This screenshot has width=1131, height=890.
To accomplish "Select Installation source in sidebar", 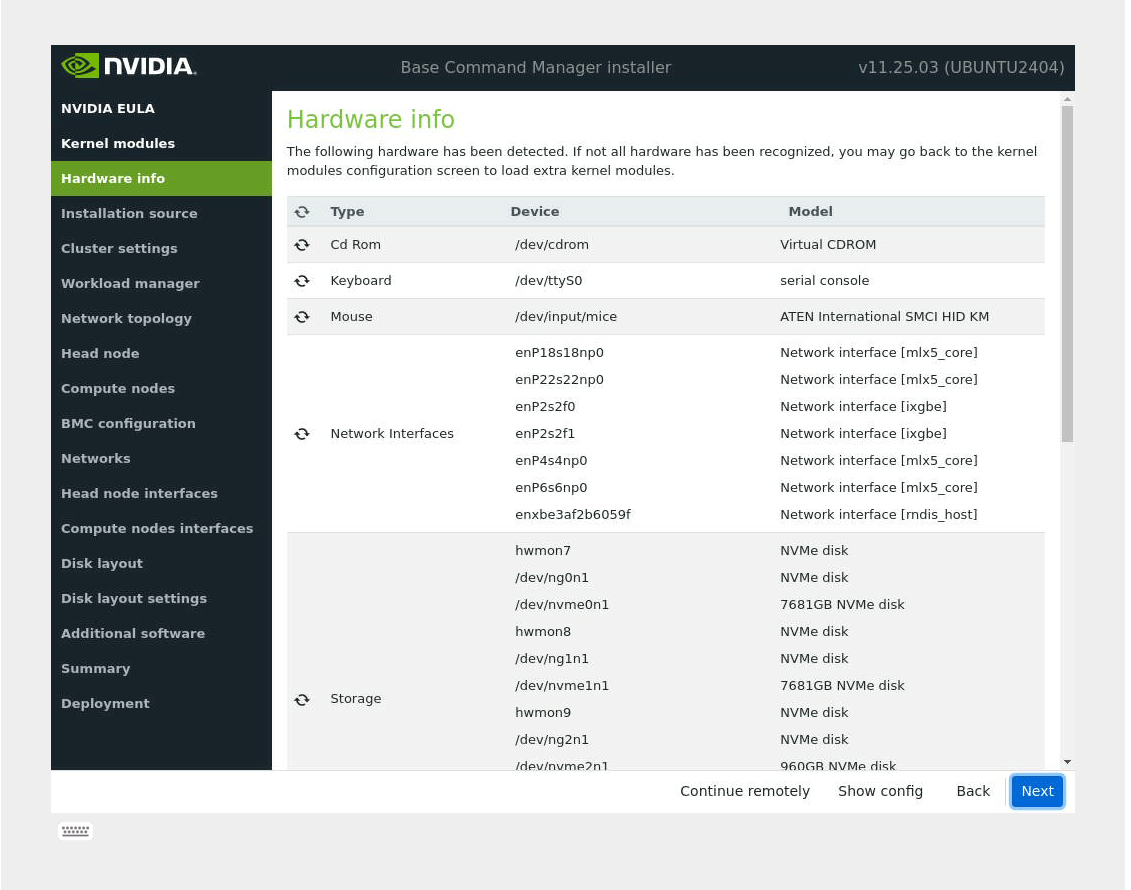I will pyautogui.click(x=129, y=213).
